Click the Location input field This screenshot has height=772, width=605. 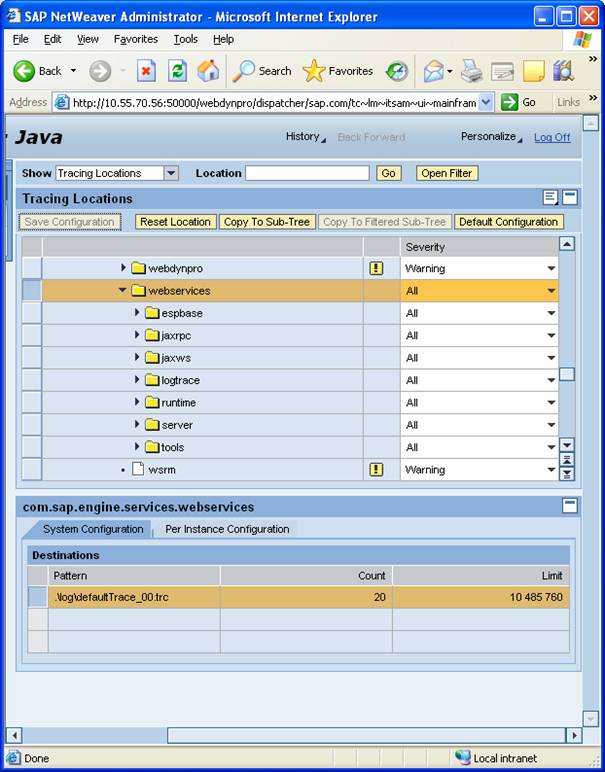point(307,173)
